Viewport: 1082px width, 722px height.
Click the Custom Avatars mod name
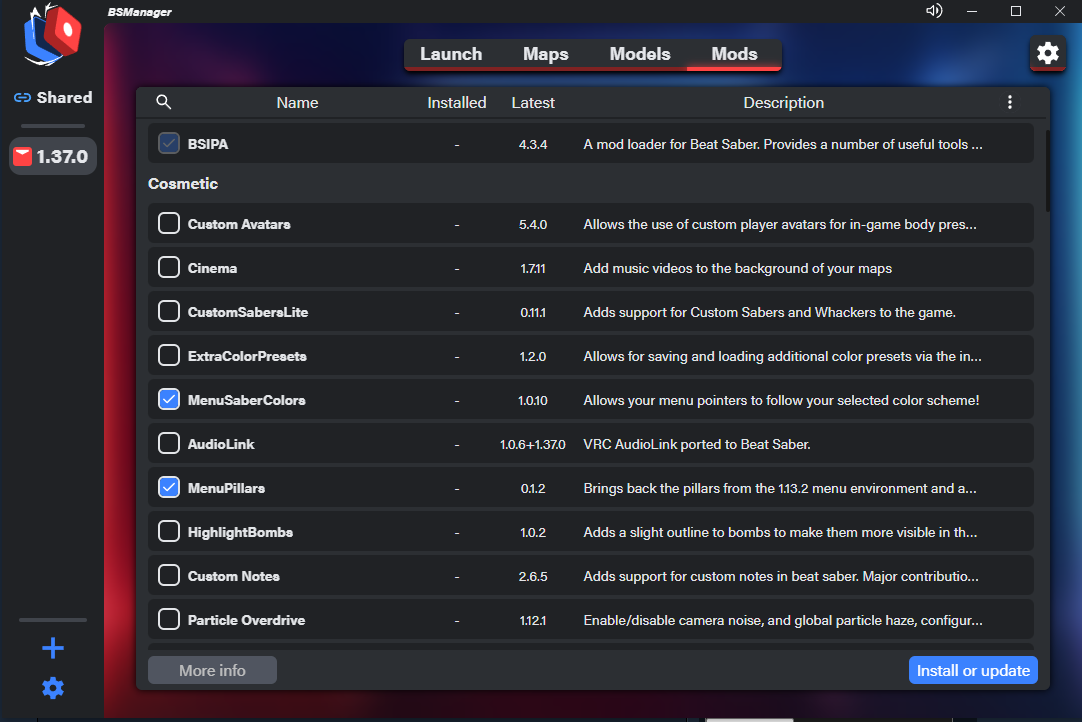tap(239, 224)
